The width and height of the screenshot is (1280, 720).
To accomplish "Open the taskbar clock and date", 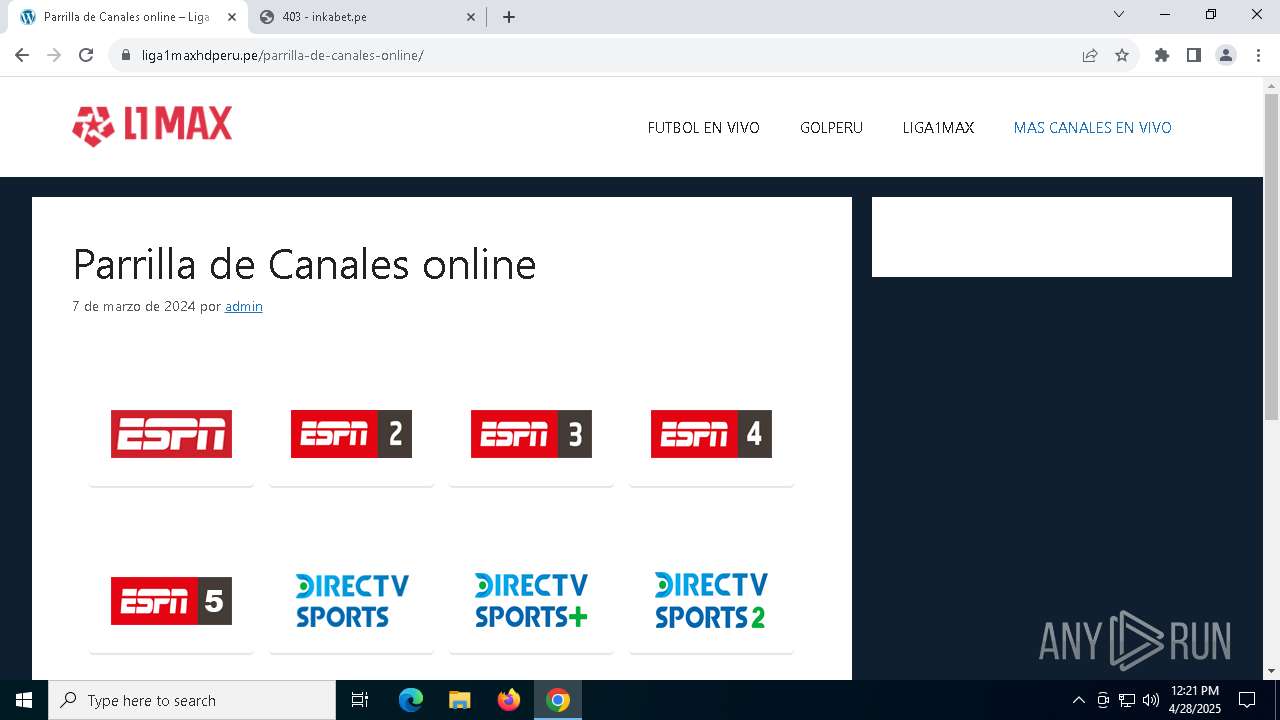I will coord(1195,700).
